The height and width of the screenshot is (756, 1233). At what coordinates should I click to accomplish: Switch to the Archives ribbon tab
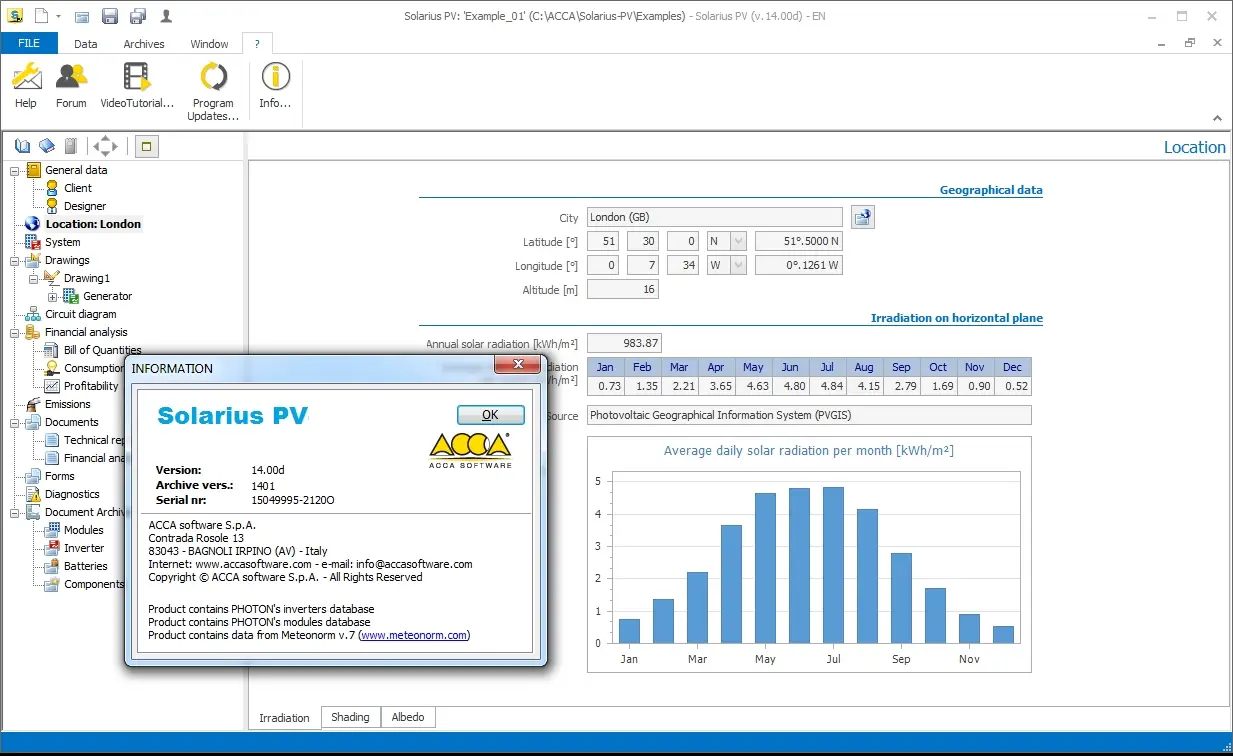point(144,44)
